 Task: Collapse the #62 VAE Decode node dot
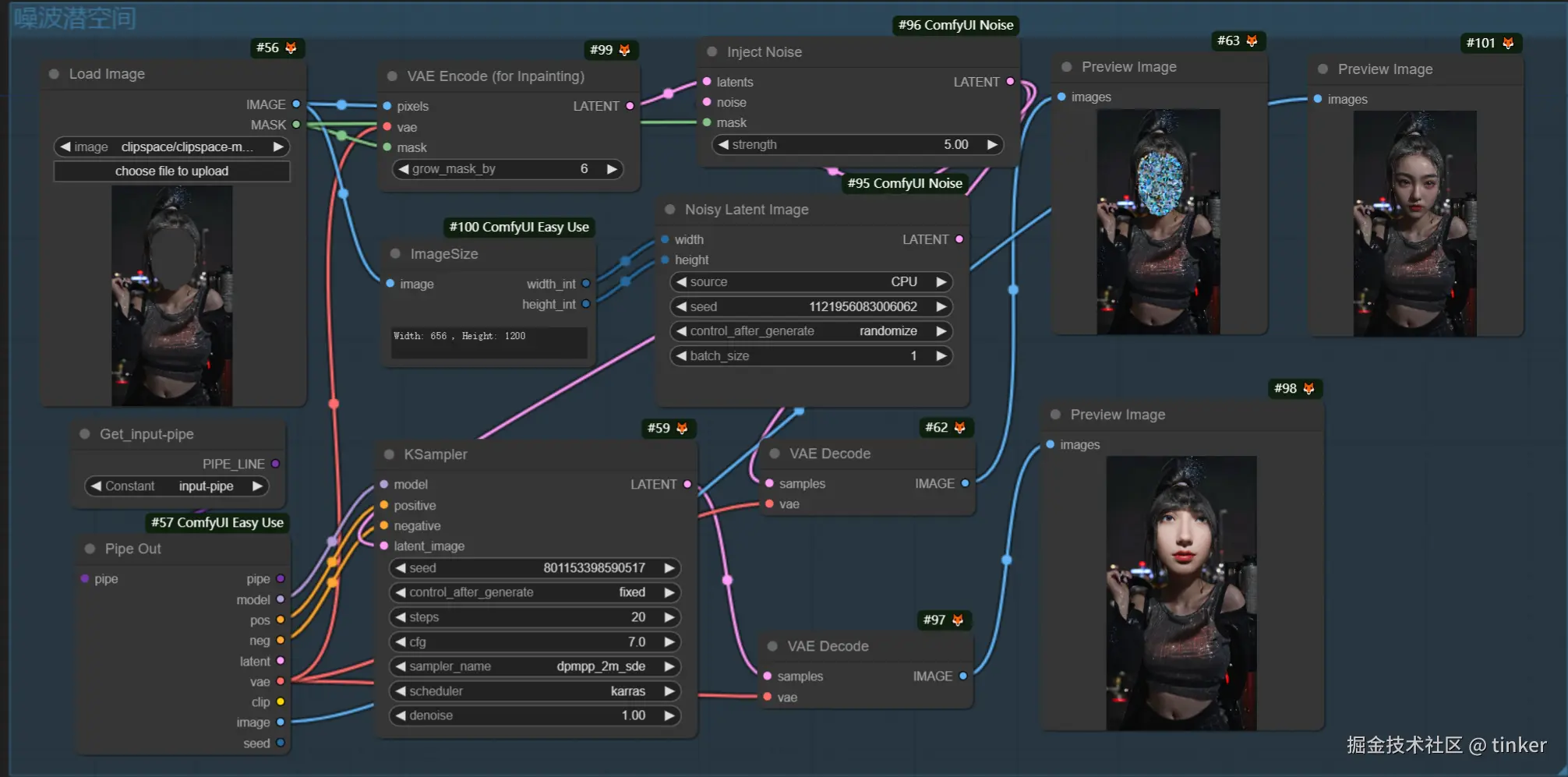775,454
